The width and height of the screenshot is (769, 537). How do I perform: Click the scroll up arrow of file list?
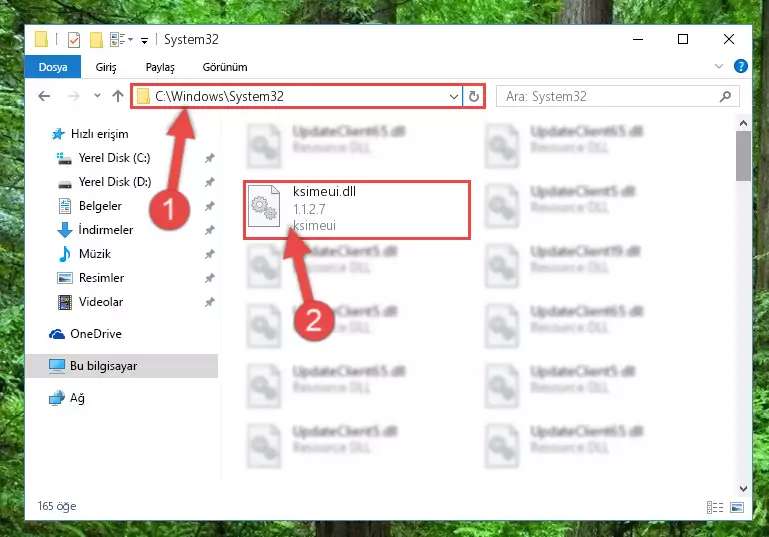[x=743, y=123]
